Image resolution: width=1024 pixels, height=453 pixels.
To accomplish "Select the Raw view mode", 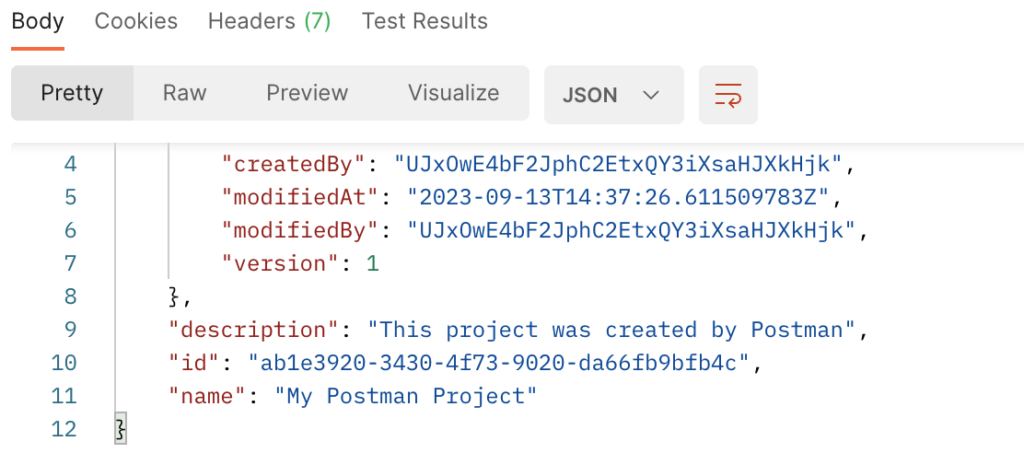I will (x=184, y=93).
